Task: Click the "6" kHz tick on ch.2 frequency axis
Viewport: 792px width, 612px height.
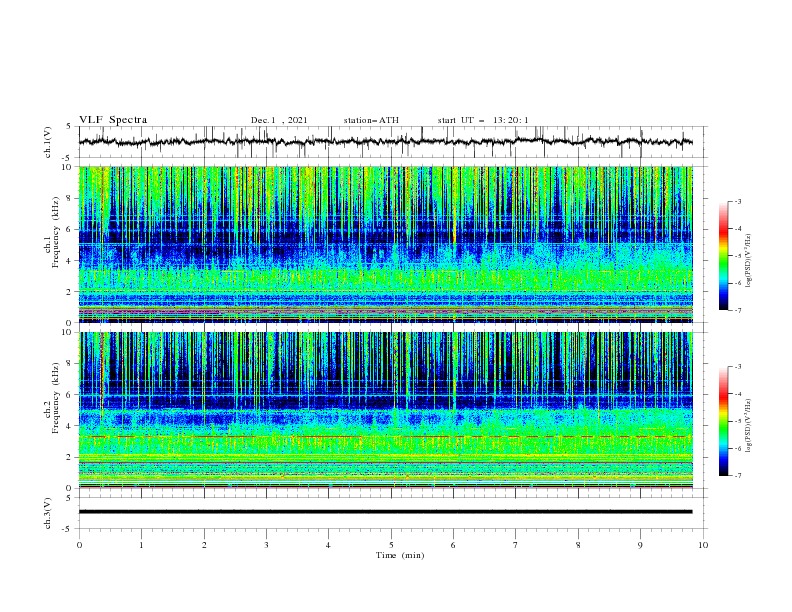Action: click(69, 395)
